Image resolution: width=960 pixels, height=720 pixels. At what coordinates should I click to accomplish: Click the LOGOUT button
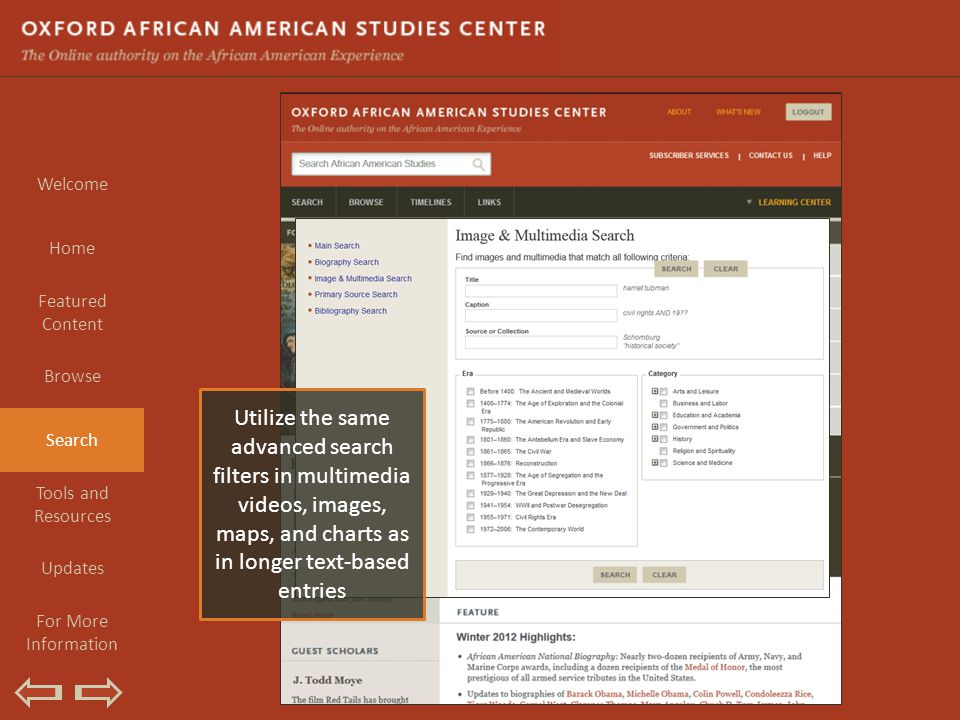click(x=808, y=112)
